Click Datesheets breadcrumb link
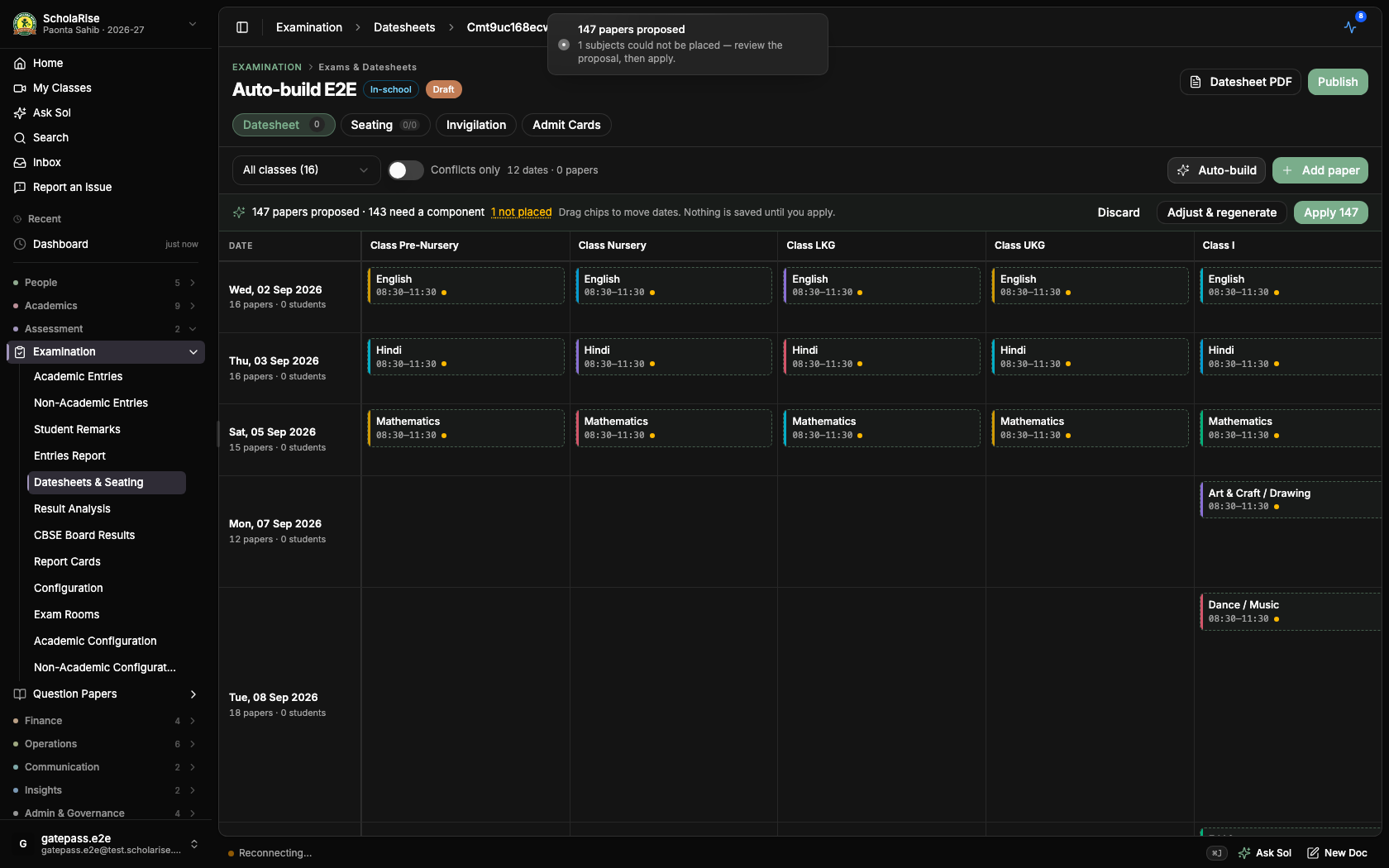This screenshot has height=868, width=1389. tap(404, 27)
